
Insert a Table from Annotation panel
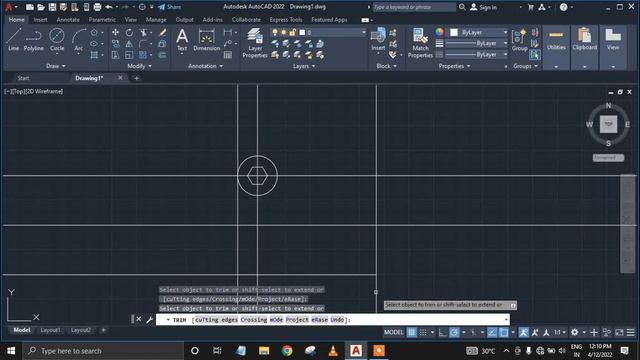(228, 55)
